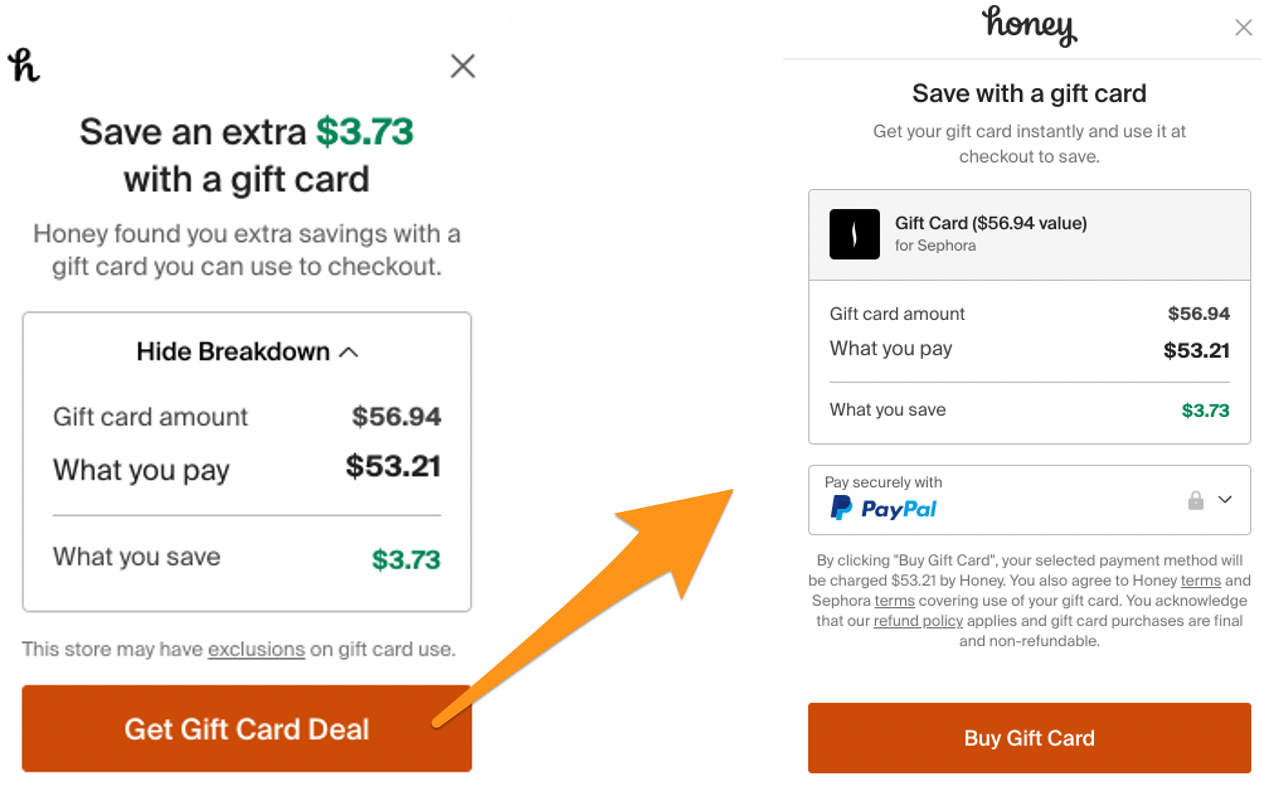1262x786 pixels.
Task: Select the Gift Card ($56.94 value) row
Action: pos(1029,232)
